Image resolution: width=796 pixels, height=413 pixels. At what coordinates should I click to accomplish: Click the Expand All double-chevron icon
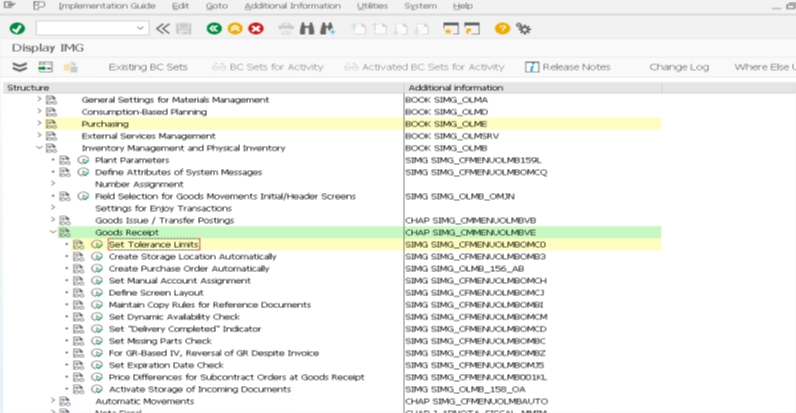[19, 67]
